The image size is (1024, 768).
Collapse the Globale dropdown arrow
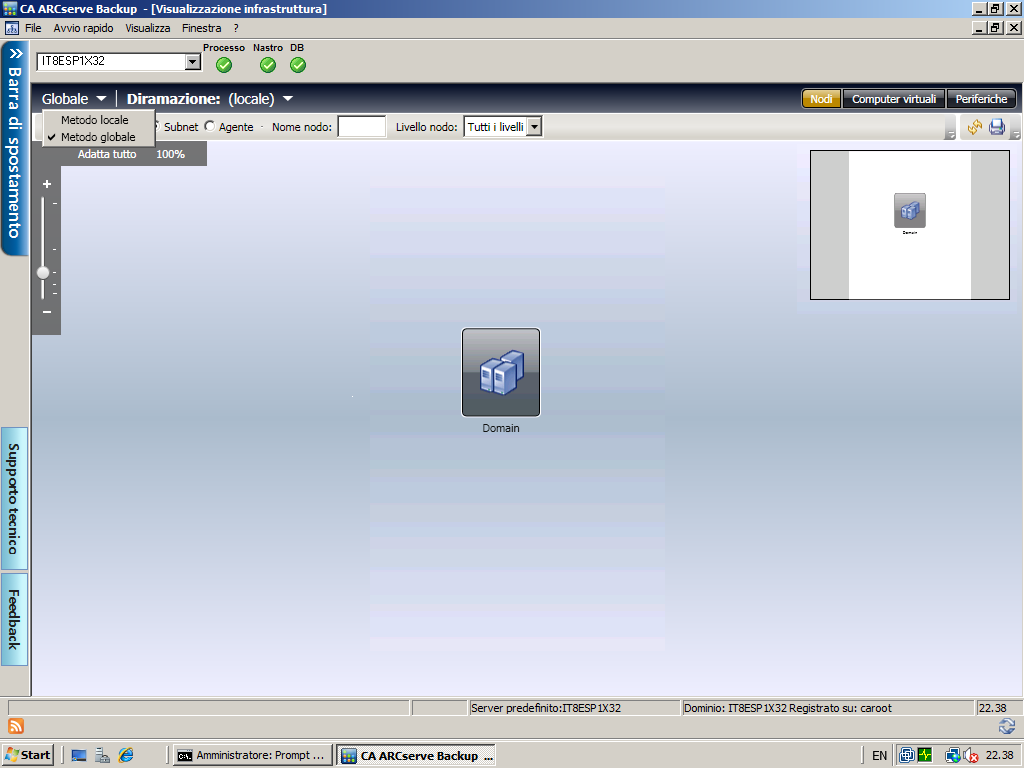coord(101,99)
